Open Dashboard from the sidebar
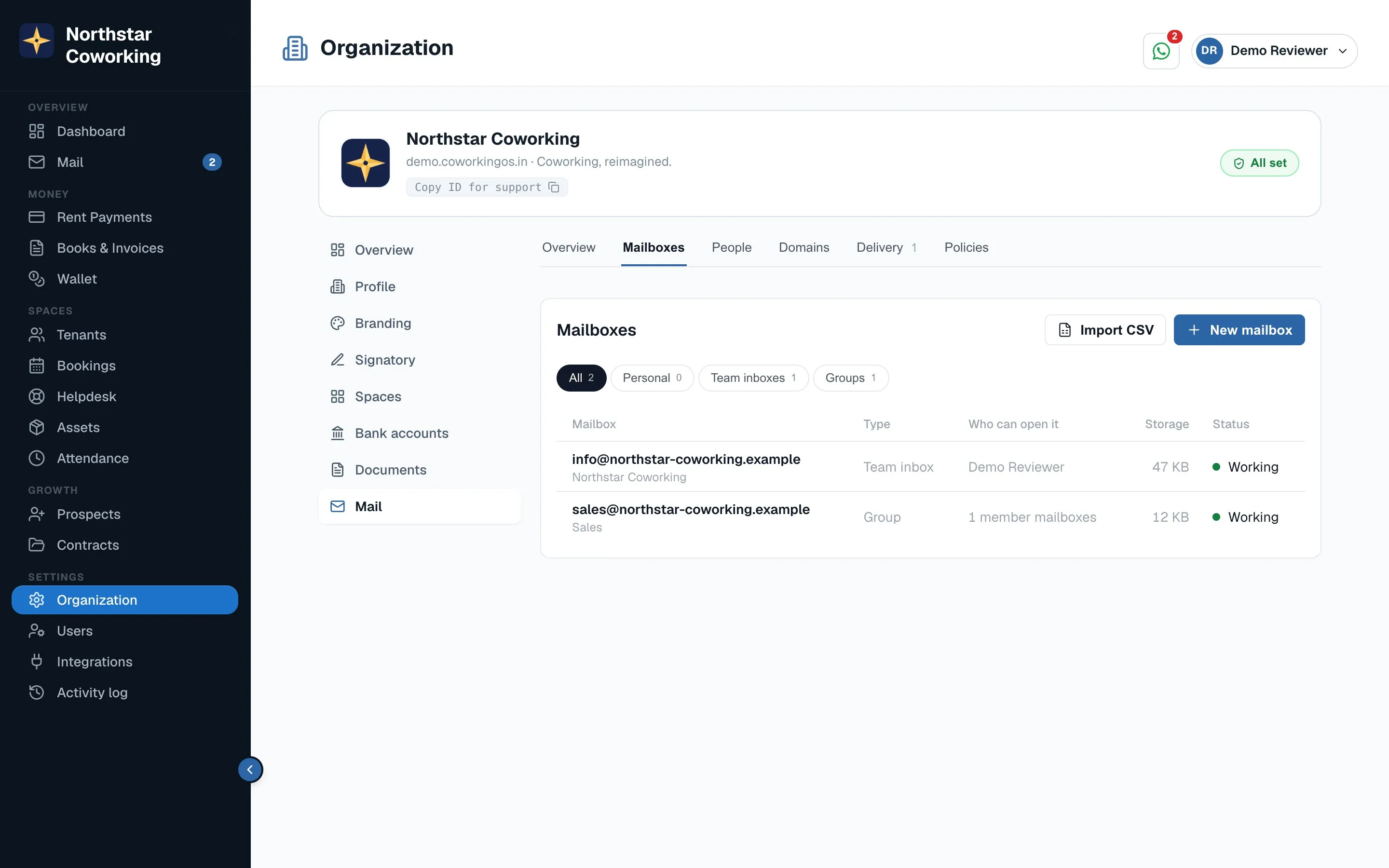1389x868 pixels. point(124,132)
